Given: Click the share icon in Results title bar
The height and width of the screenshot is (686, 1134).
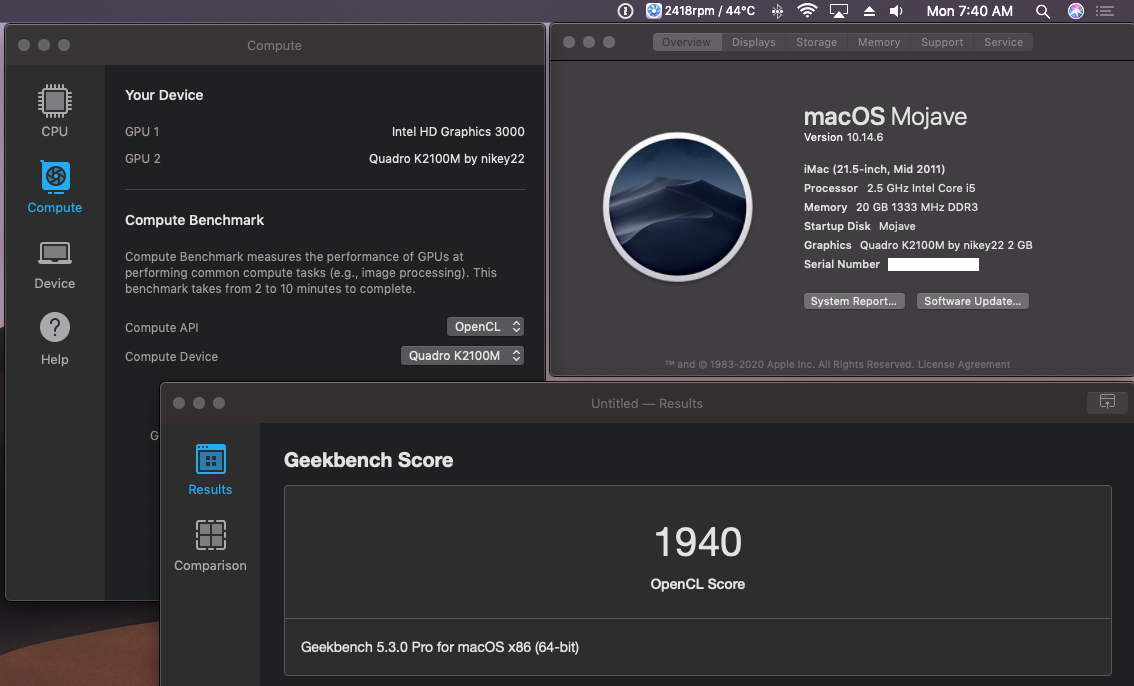Looking at the screenshot, I should (x=1107, y=402).
